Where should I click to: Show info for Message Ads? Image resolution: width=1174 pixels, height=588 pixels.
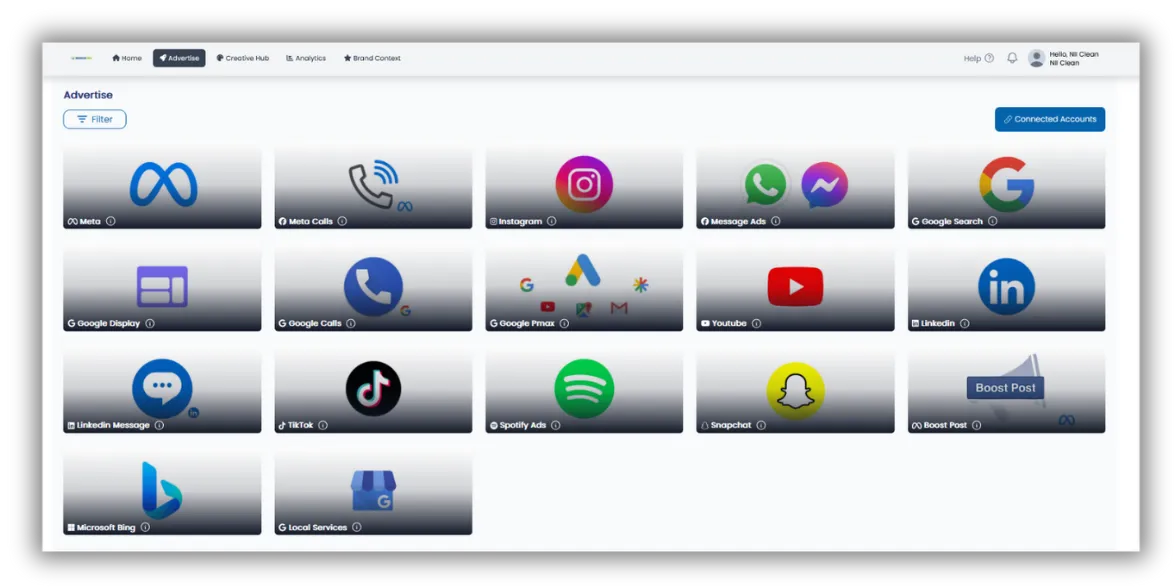coord(776,221)
